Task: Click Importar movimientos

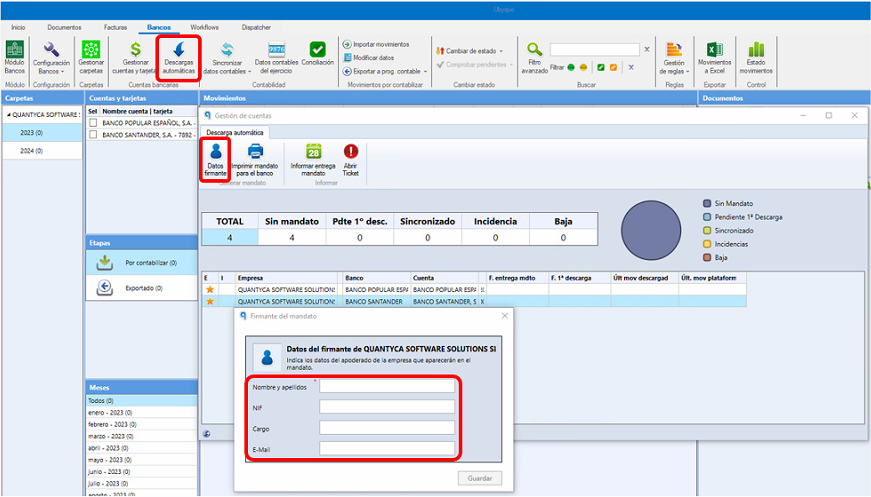Action: tap(376, 44)
